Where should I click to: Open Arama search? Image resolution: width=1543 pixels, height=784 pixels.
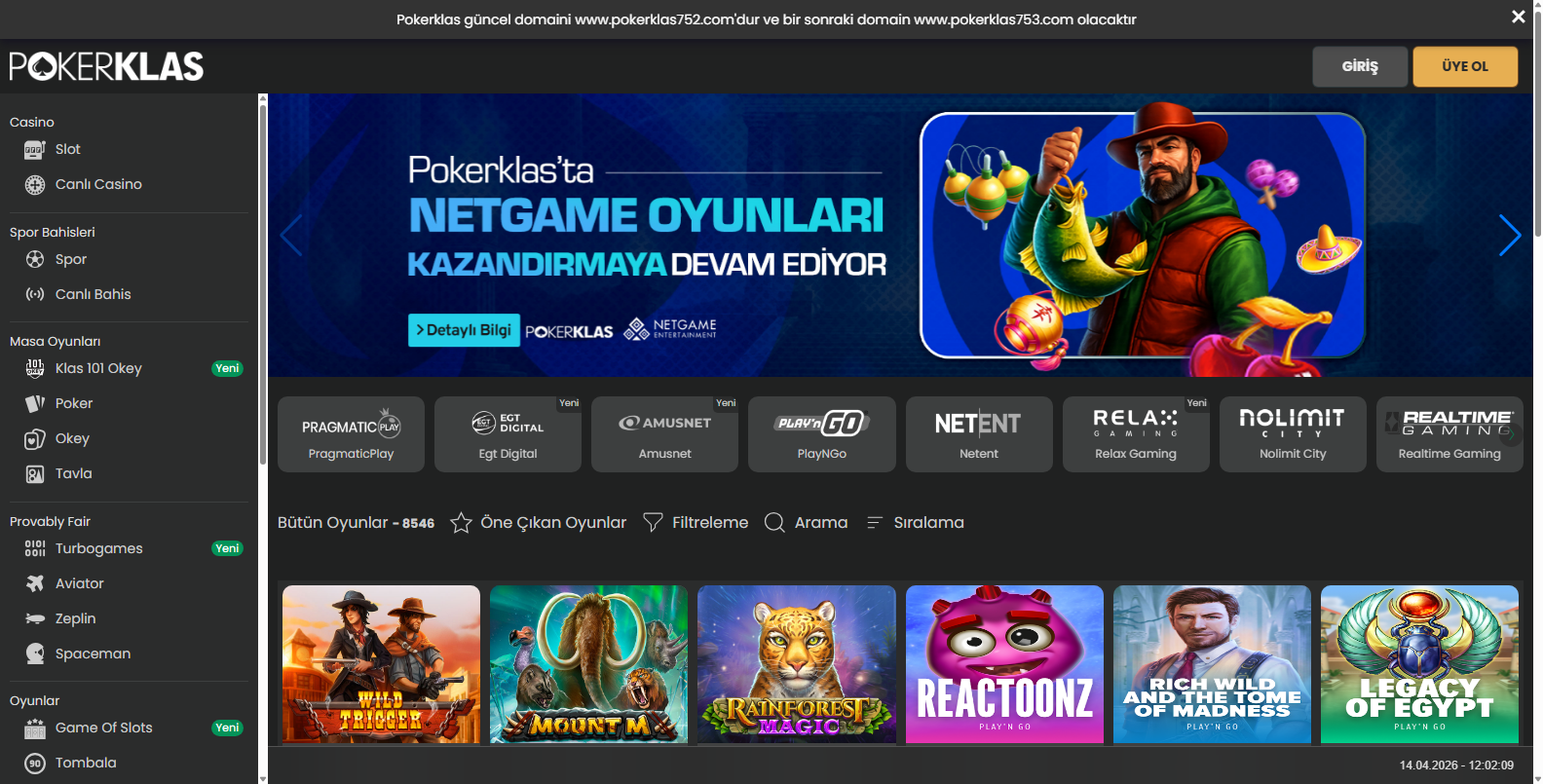tap(821, 523)
